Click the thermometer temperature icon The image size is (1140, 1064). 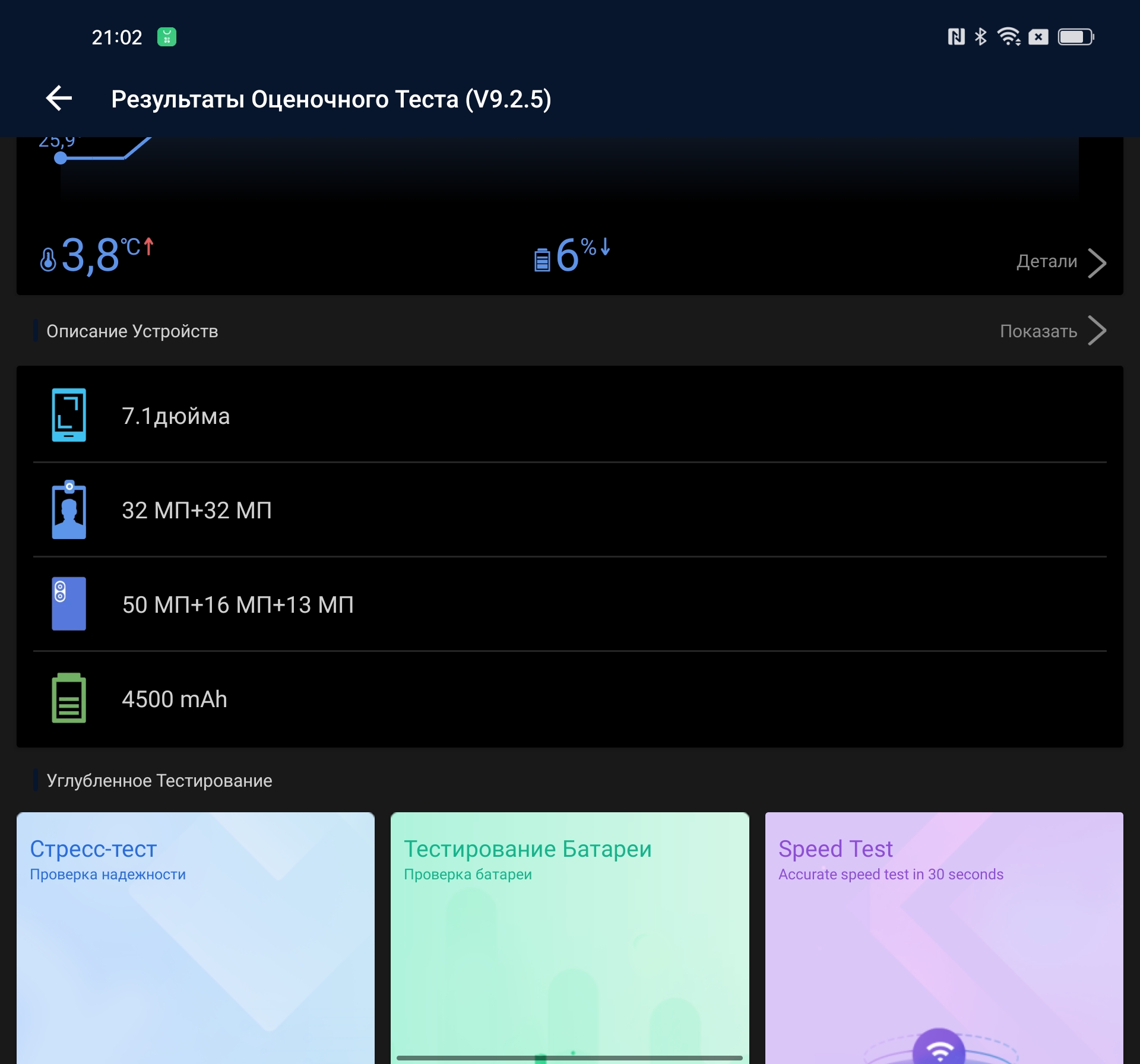click(x=48, y=259)
